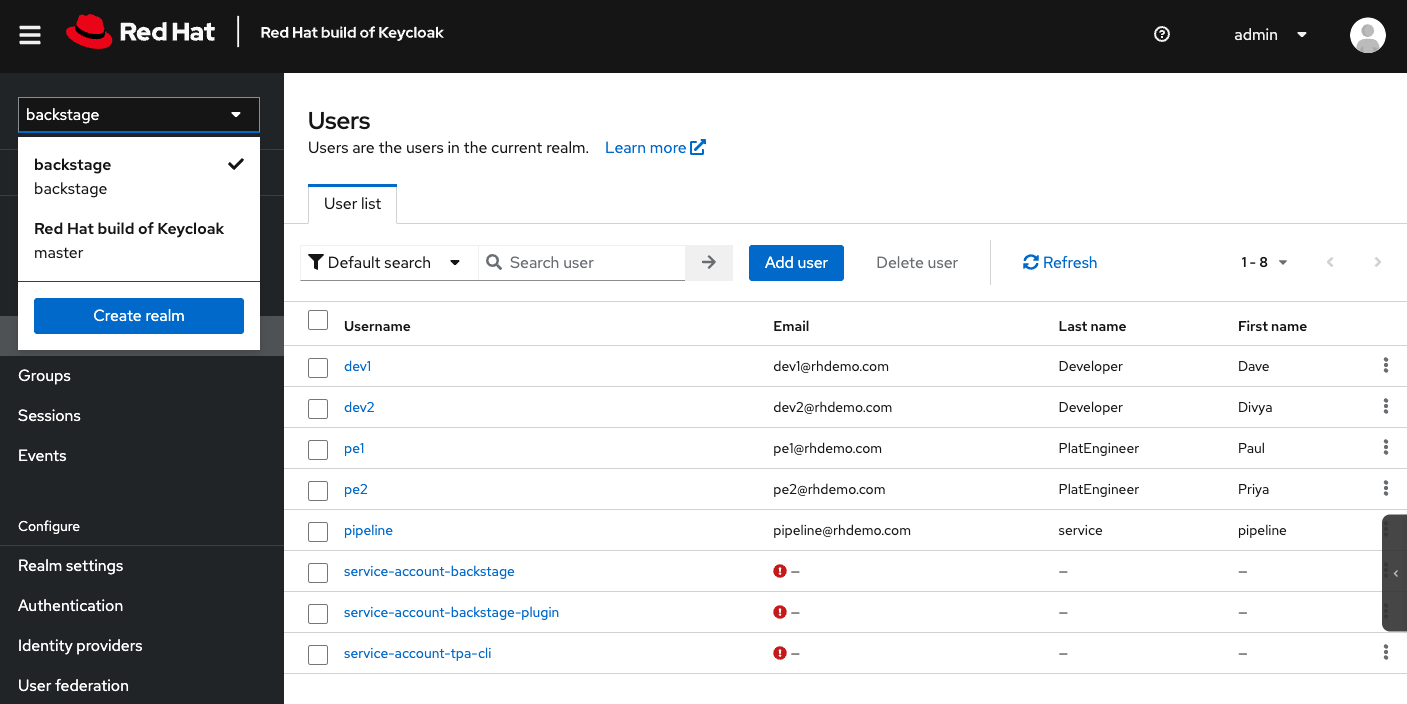Open the pe1 user link
1407x704 pixels.
coord(354,448)
